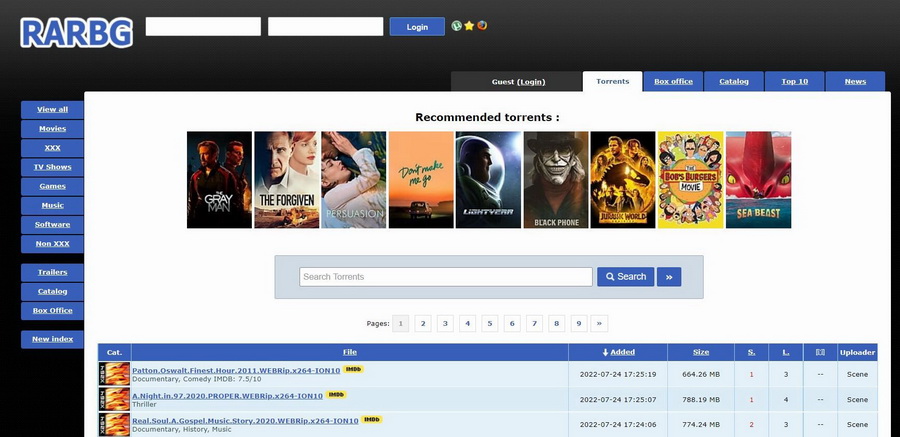Open the Top 10 tab
The height and width of the screenshot is (437, 900).
pyautogui.click(x=795, y=81)
